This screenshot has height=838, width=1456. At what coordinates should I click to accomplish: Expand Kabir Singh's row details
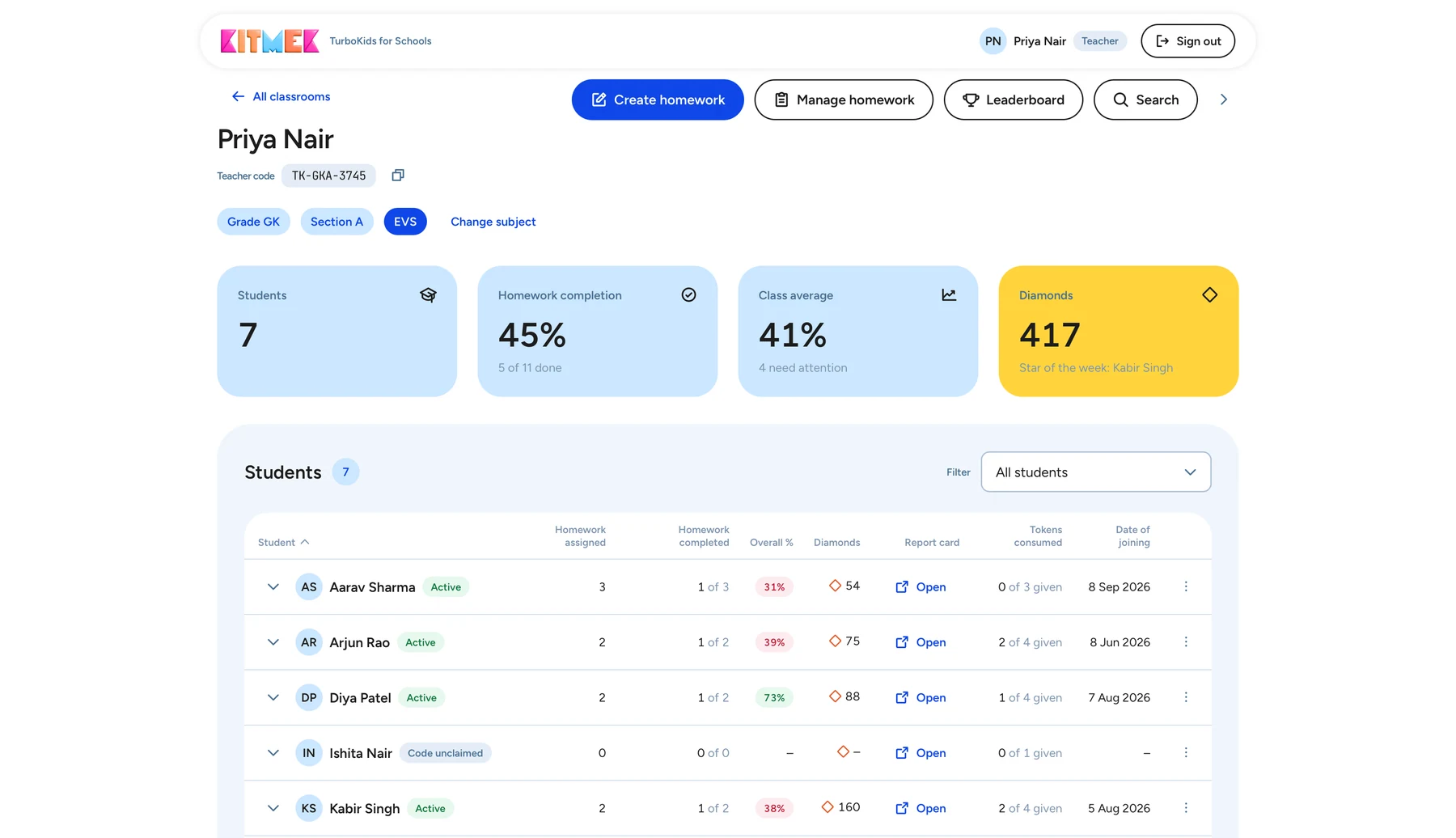[273, 808]
